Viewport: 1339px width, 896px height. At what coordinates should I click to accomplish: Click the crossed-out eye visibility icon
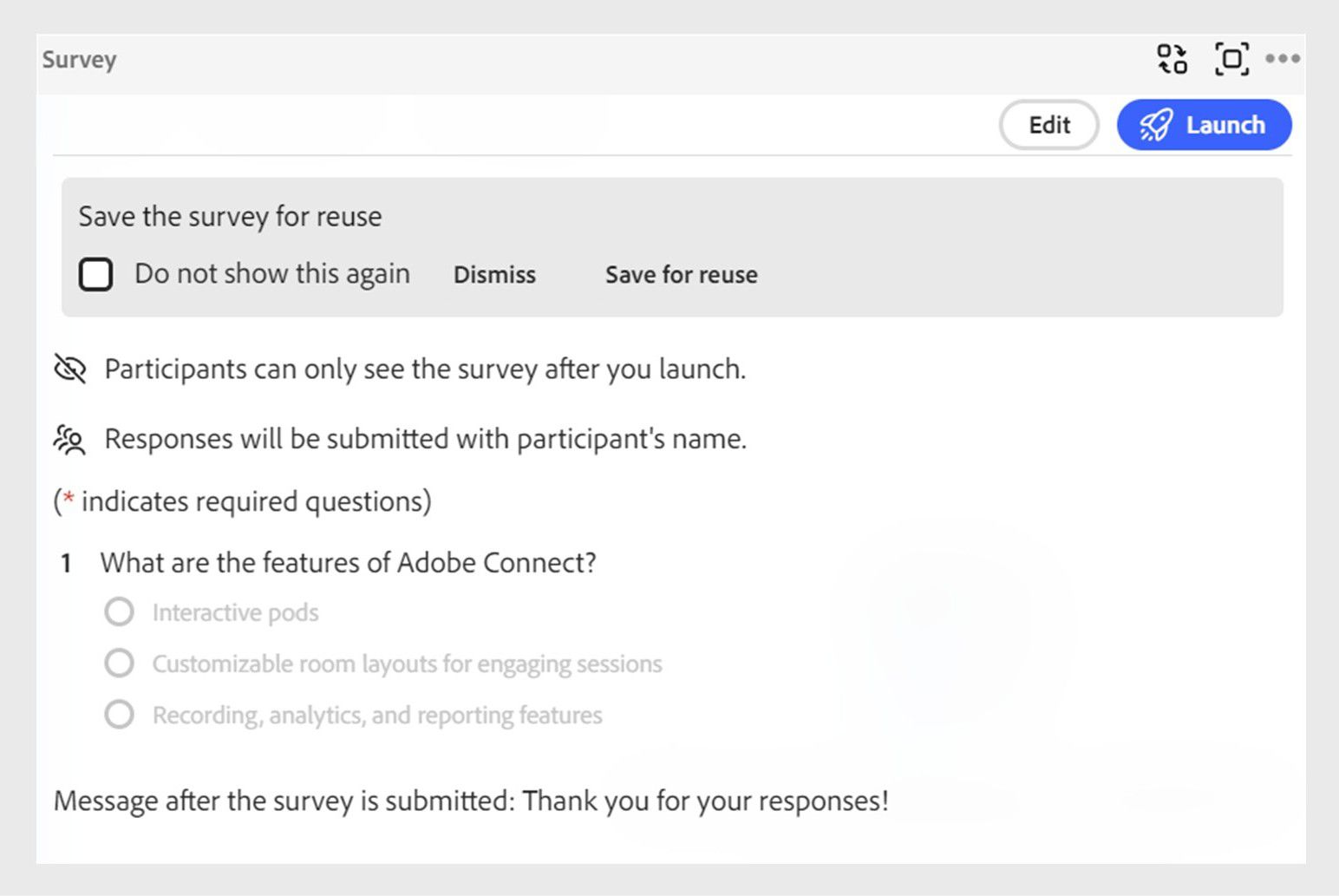pyautogui.click(x=70, y=369)
